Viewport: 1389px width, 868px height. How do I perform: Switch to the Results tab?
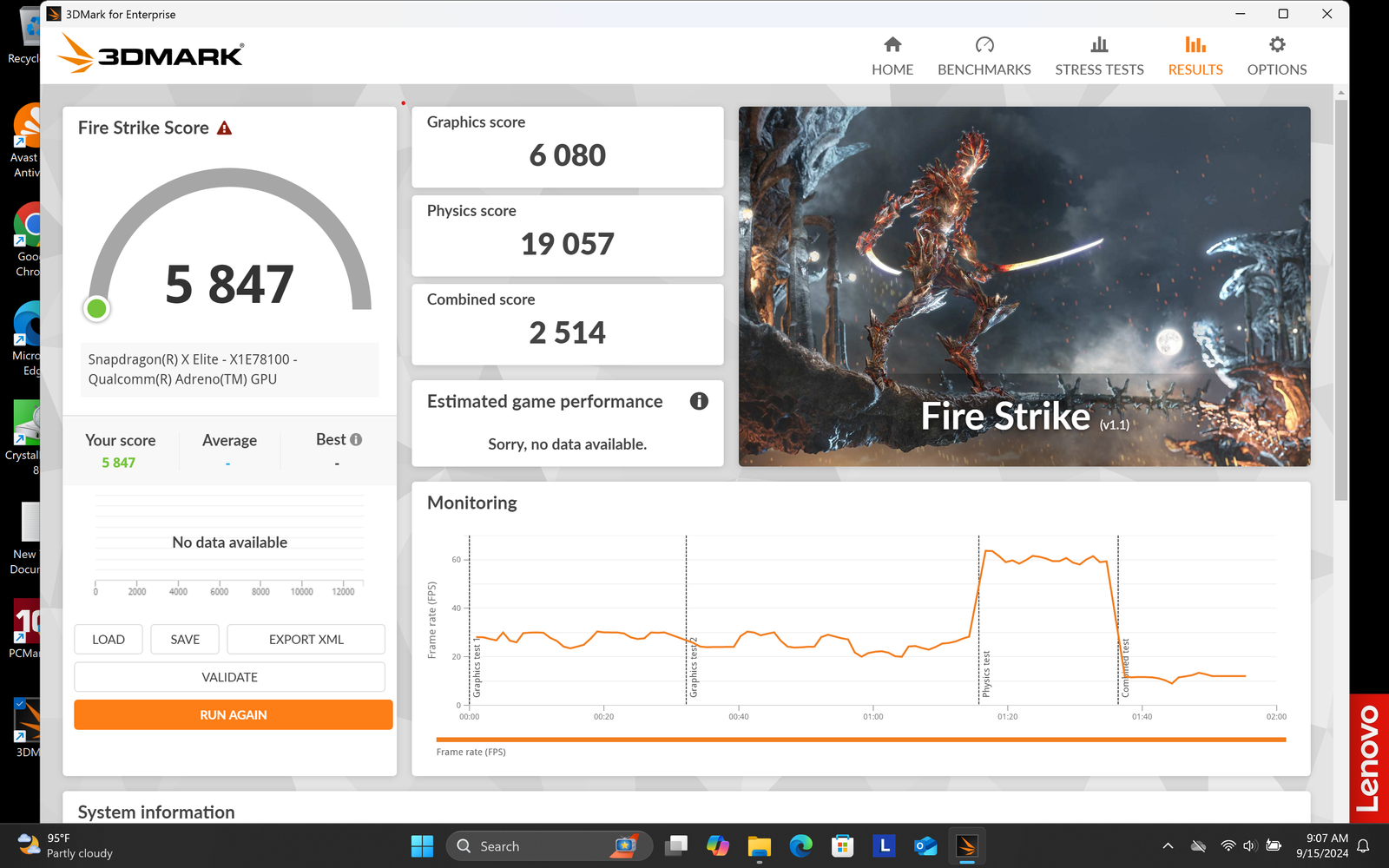[1195, 56]
